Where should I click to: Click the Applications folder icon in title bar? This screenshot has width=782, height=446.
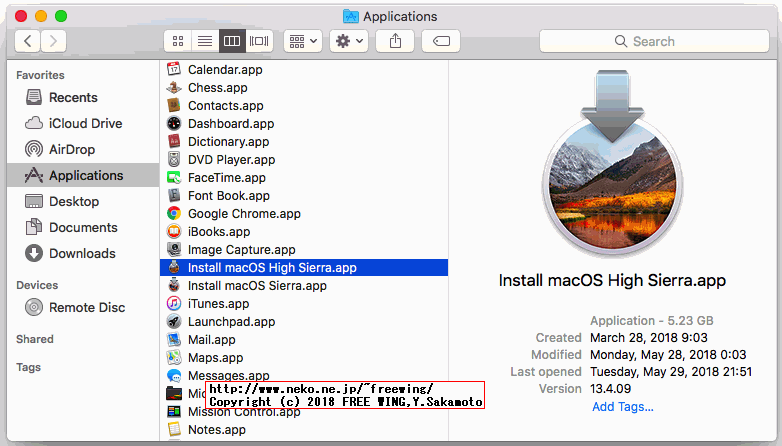coord(351,16)
